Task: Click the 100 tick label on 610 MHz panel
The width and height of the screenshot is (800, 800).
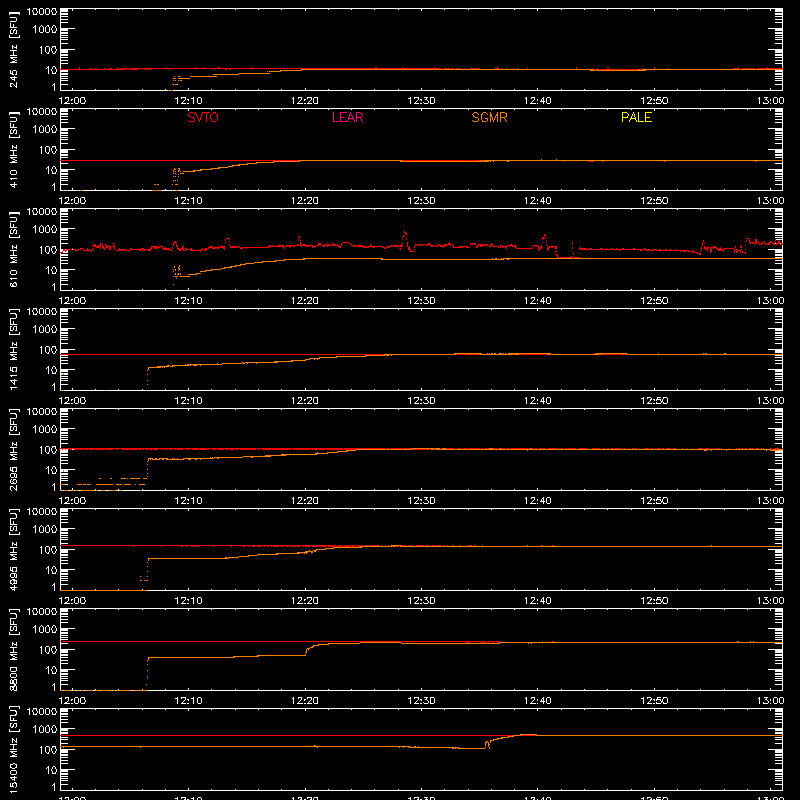Action: pyautogui.click(x=48, y=250)
